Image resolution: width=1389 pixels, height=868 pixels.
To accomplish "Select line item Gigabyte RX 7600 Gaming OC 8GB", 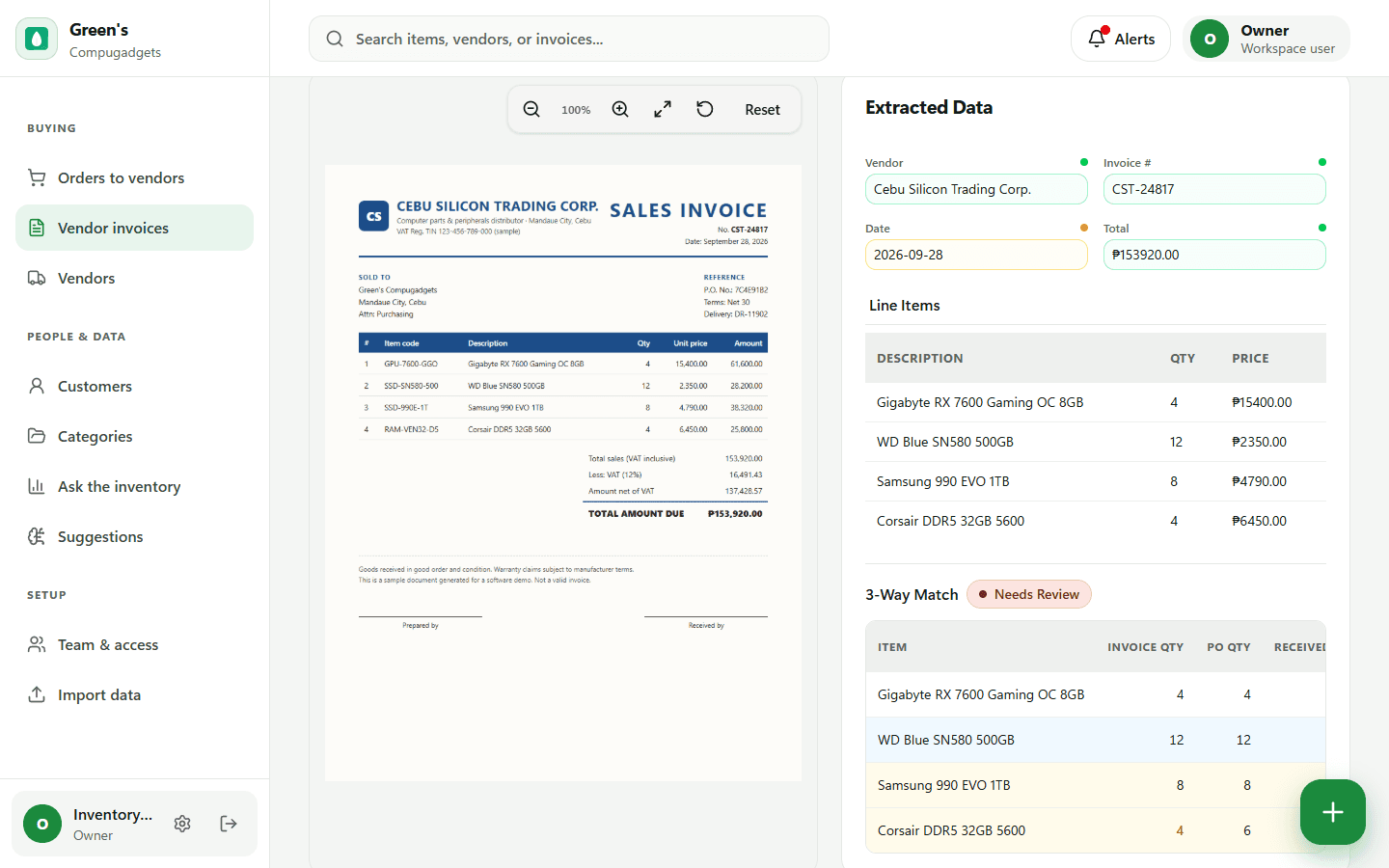I will coord(1096,402).
